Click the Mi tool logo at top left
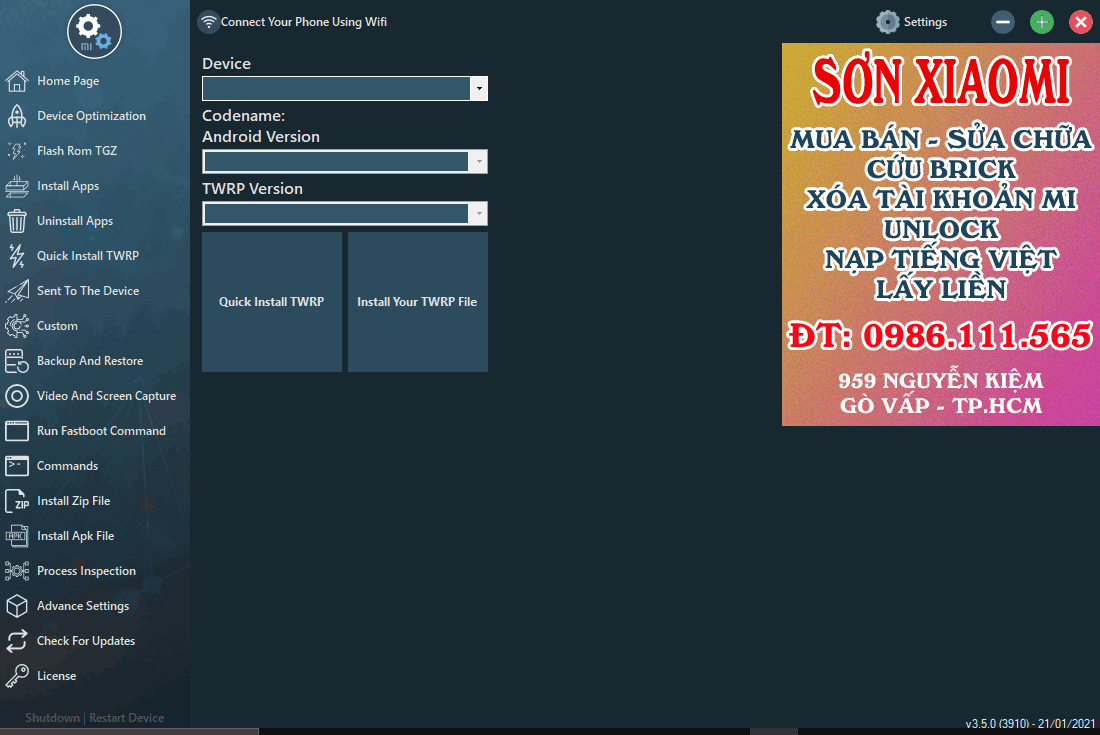This screenshot has width=1100, height=735. [x=94, y=31]
